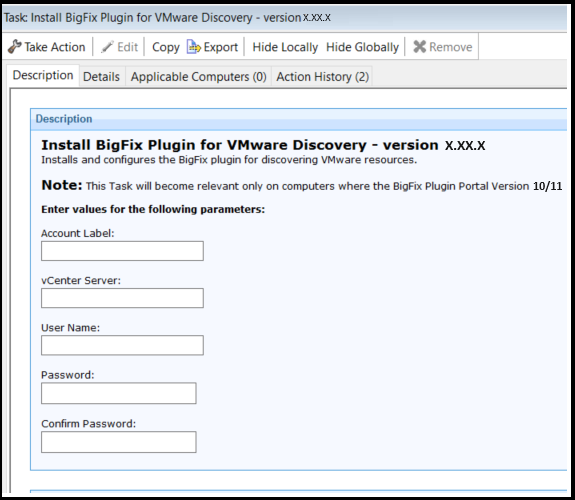Click the Export button label
575x500 pixels.
[x=220, y=47]
